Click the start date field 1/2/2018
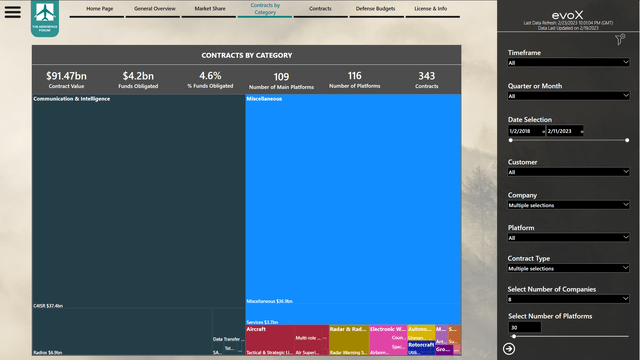Viewport: 640px width, 360px height. point(527,131)
